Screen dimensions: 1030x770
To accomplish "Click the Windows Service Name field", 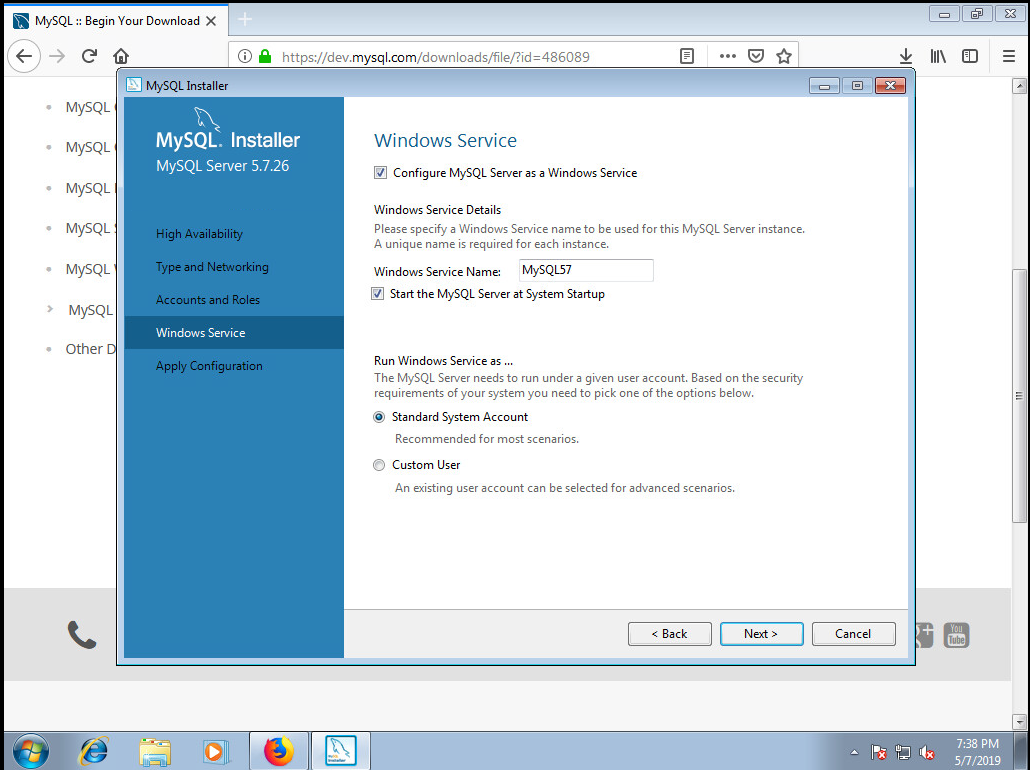I will (586, 270).
